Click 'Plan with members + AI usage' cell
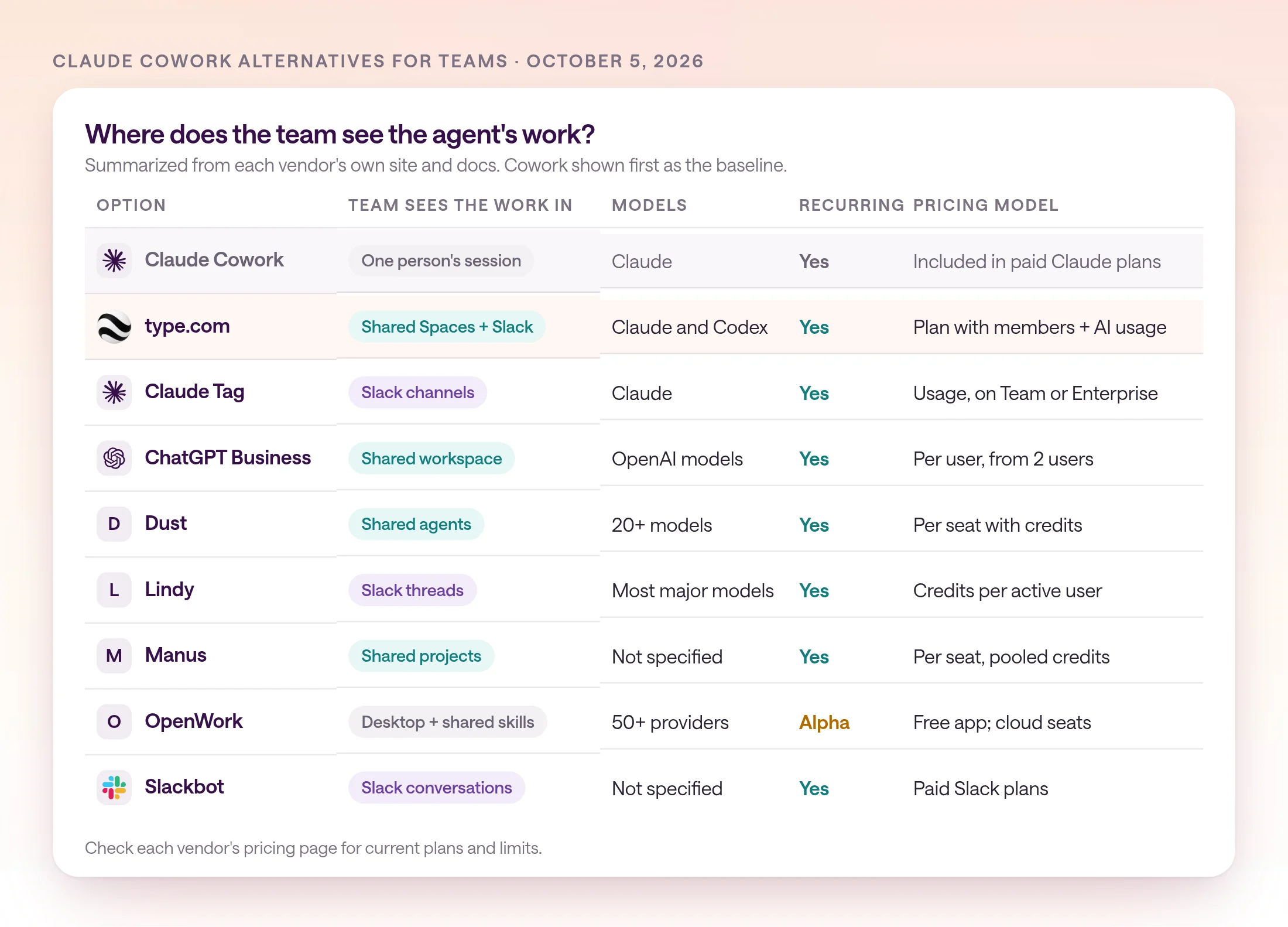 click(x=1040, y=327)
